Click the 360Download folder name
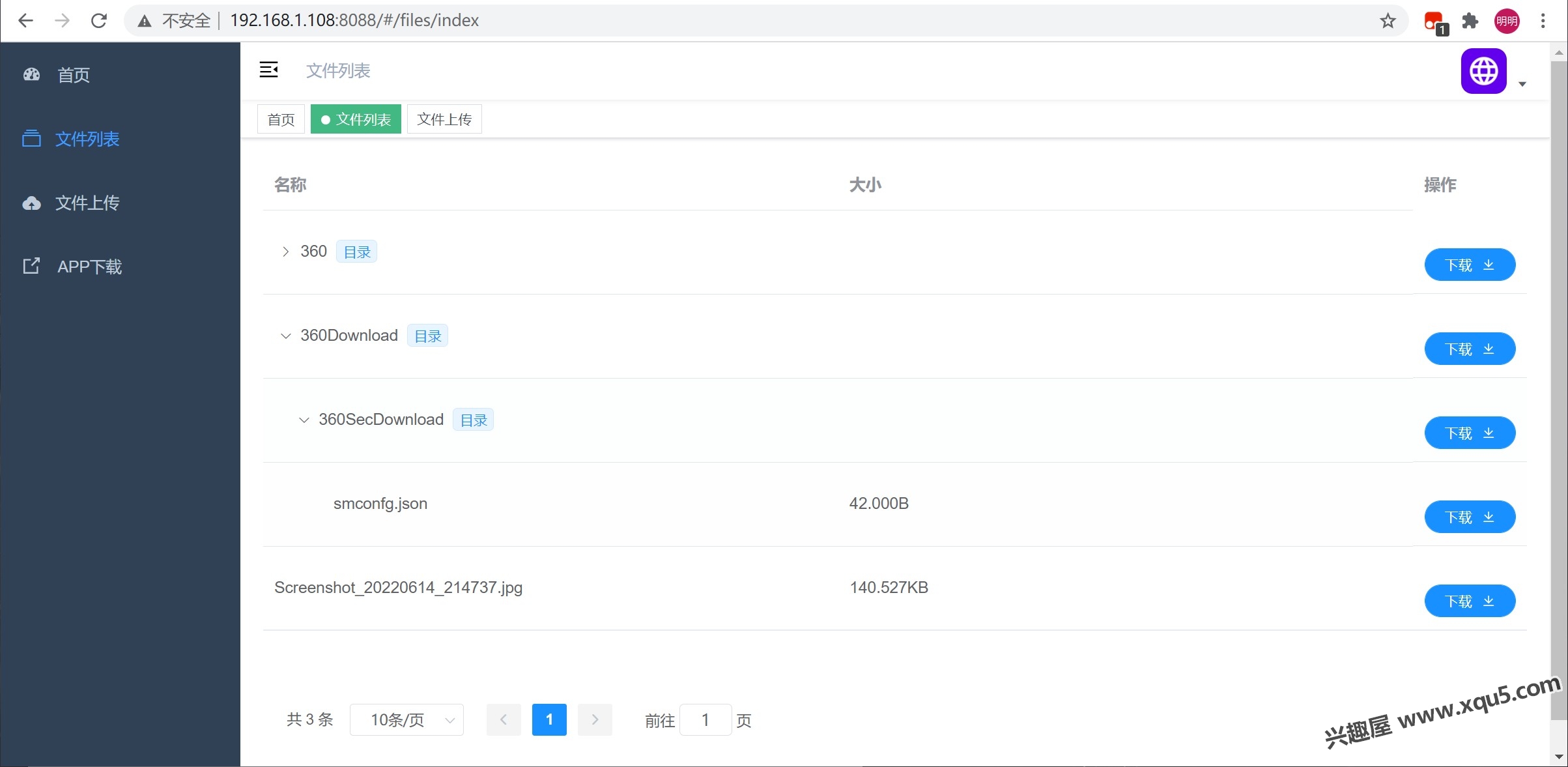 coord(349,336)
